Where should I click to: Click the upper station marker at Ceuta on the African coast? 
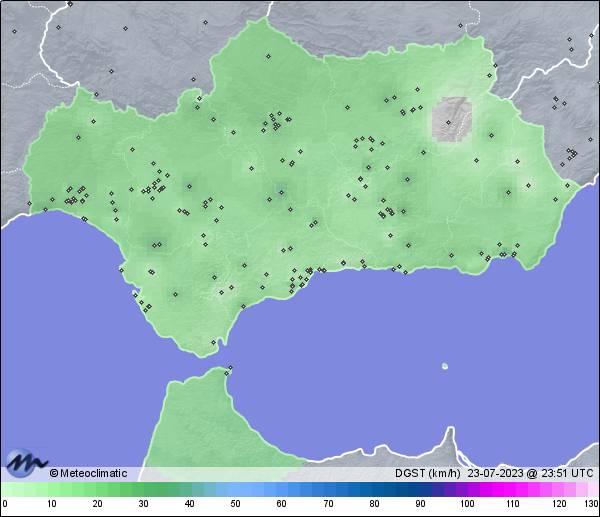pyautogui.click(x=230, y=368)
